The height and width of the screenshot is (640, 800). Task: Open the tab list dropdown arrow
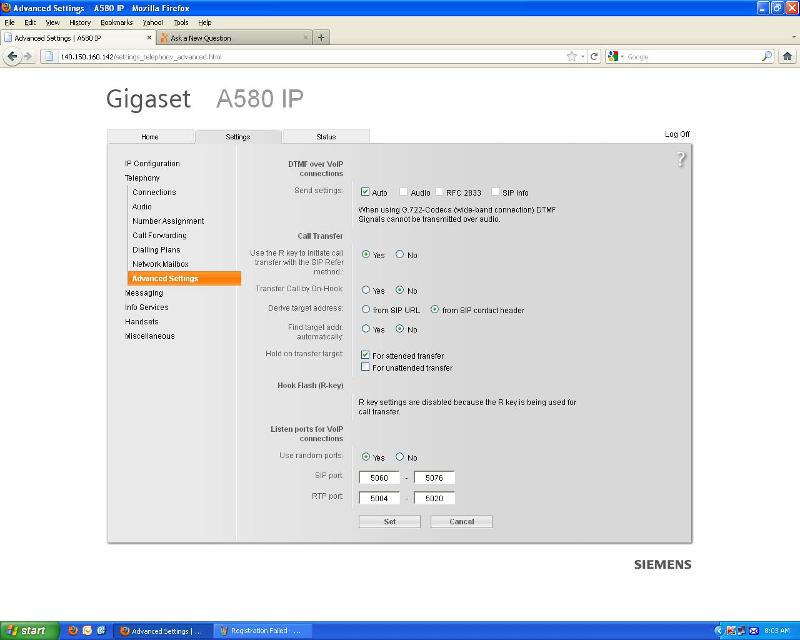(793, 37)
